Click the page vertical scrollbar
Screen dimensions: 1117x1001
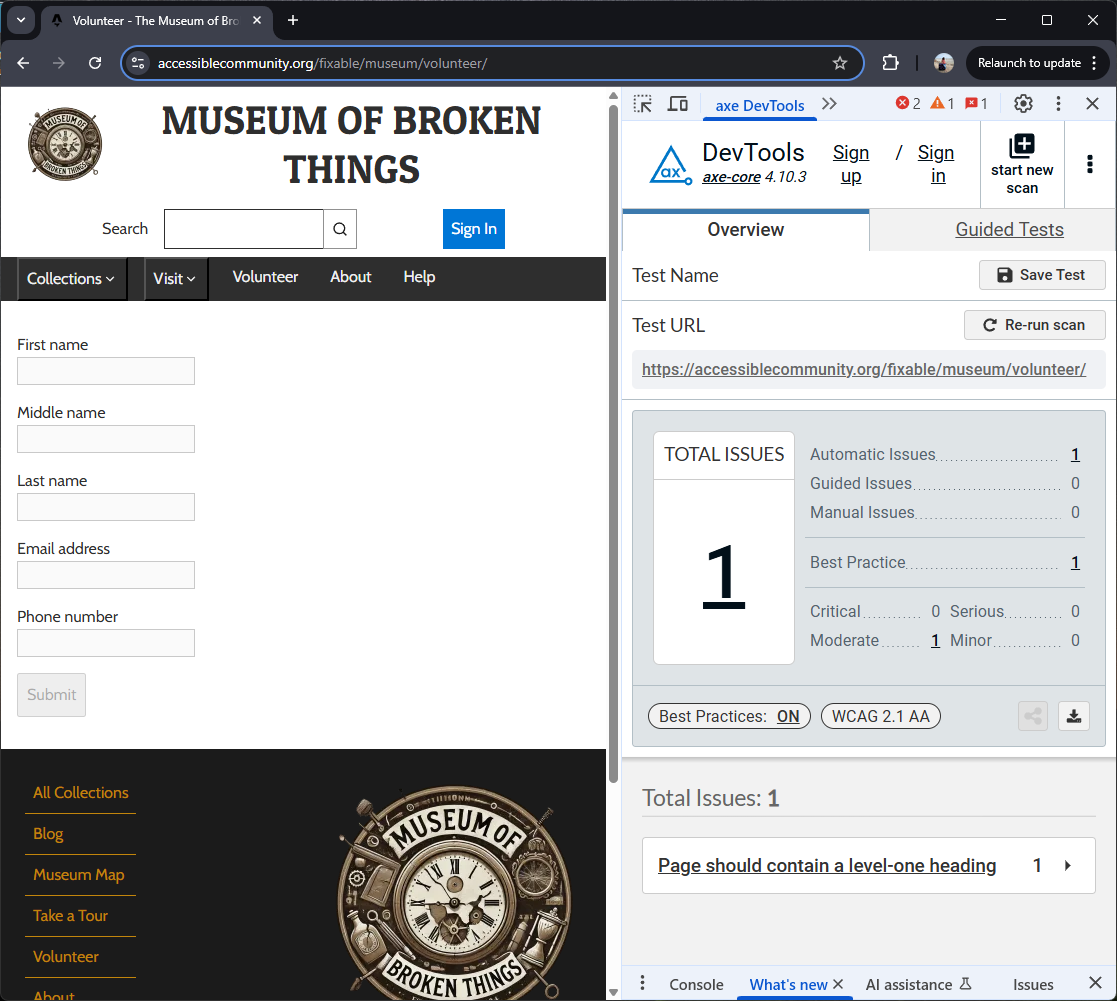pyautogui.click(x=613, y=442)
